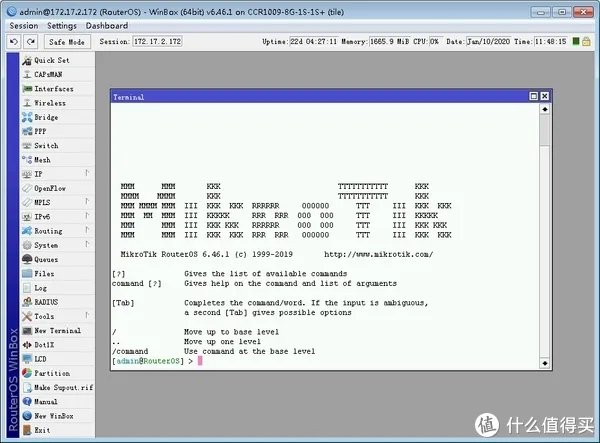
Task: Click the green connection status indicator
Action: [x=576, y=41]
